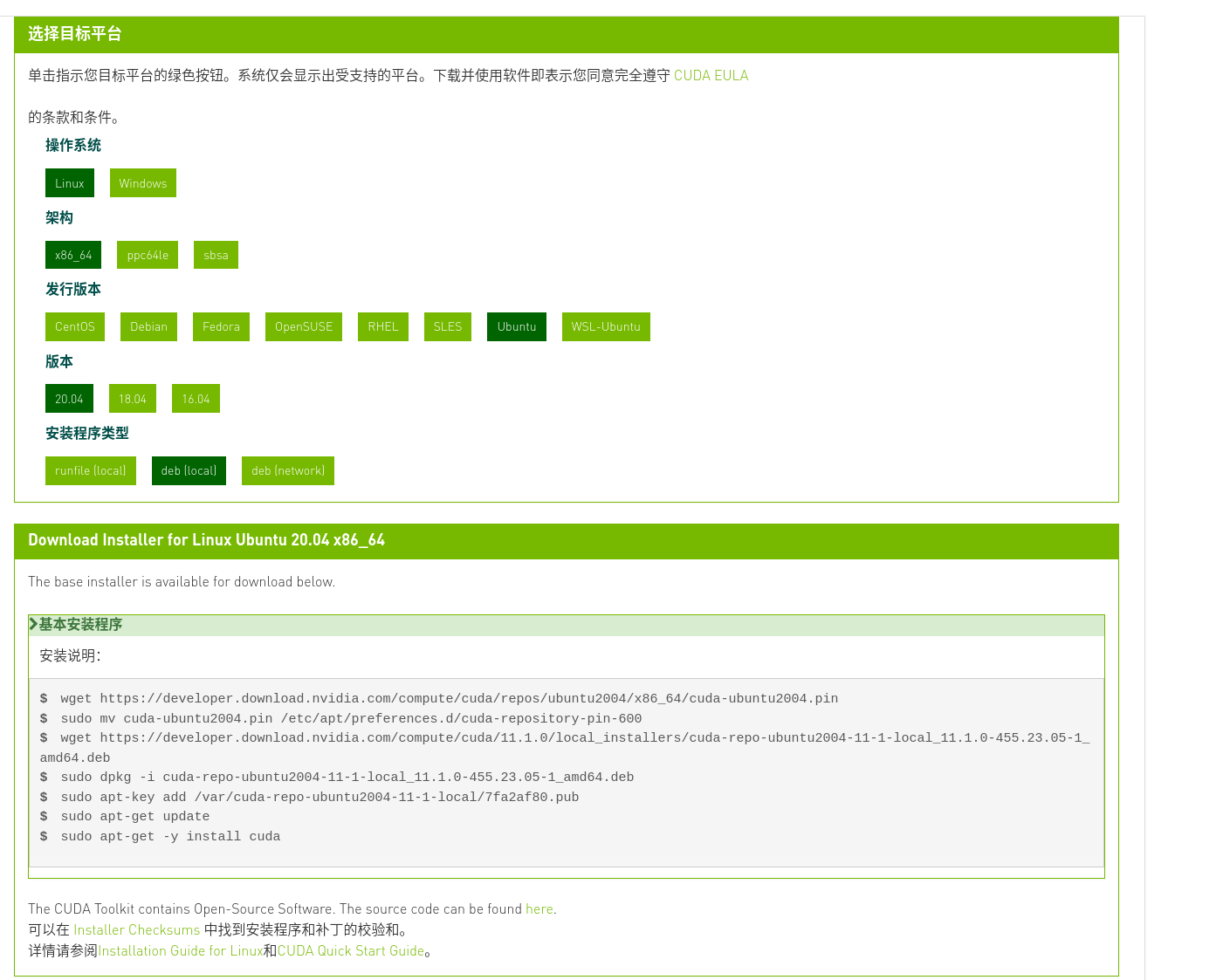Select deb (local) installer type
The image size is (1230, 980).
pyautogui.click(x=189, y=470)
